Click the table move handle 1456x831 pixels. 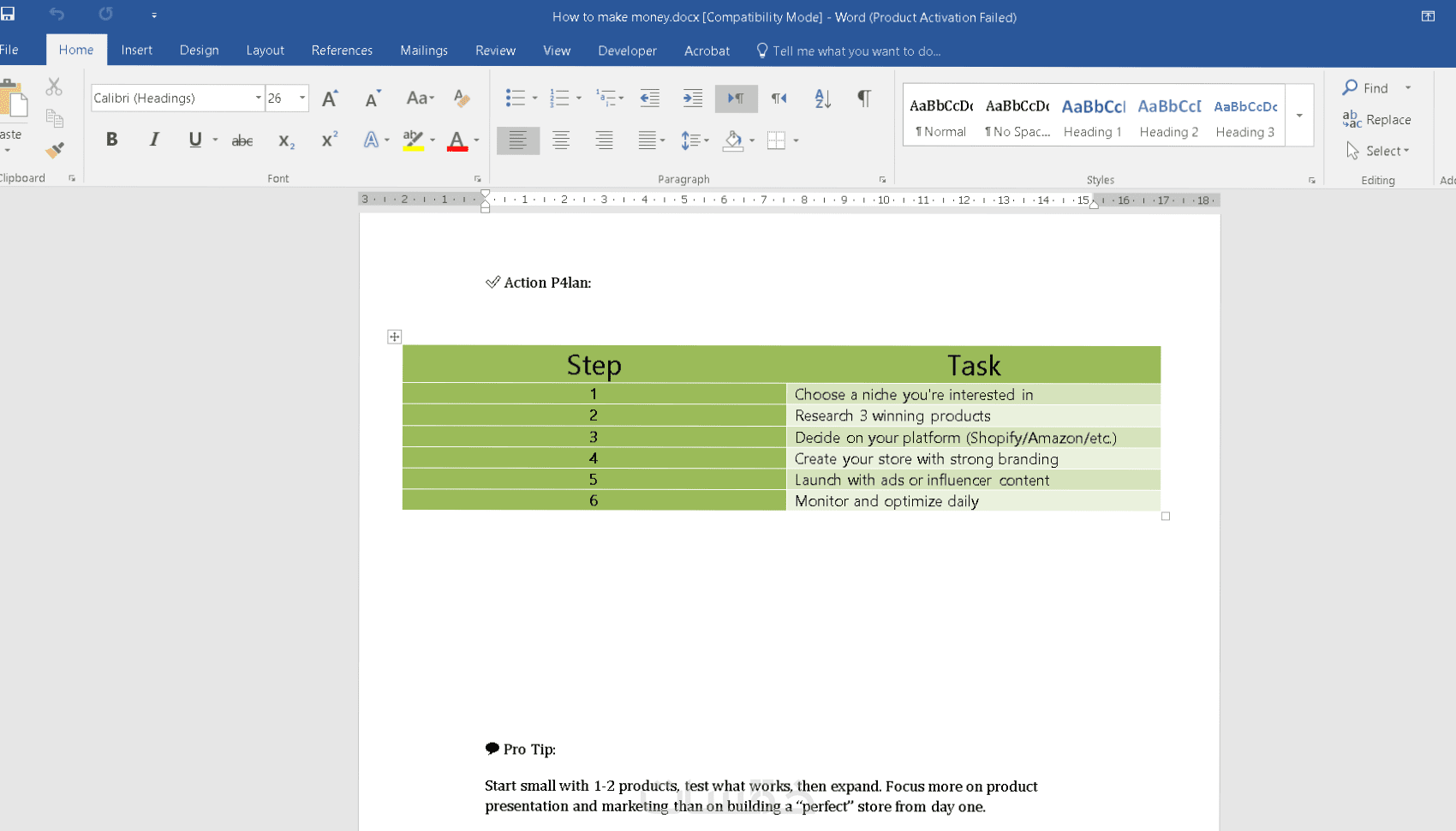(394, 337)
